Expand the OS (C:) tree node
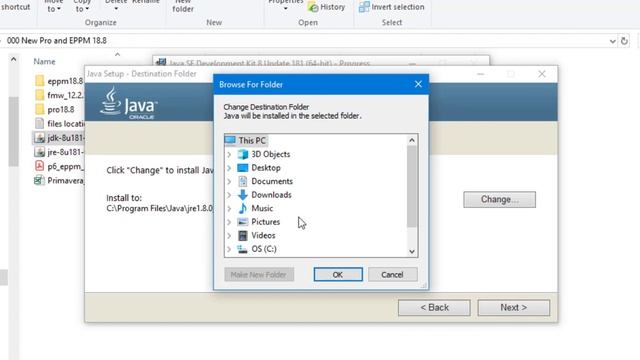The width and height of the screenshot is (640, 360). point(229,249)
